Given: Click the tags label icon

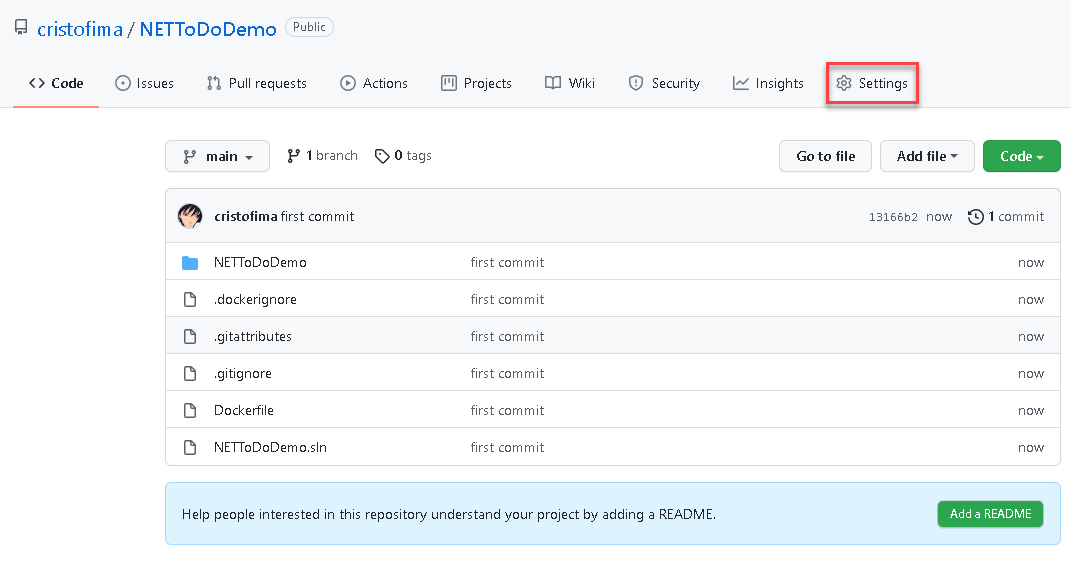Looking at the screenshot, I should 382,156.
